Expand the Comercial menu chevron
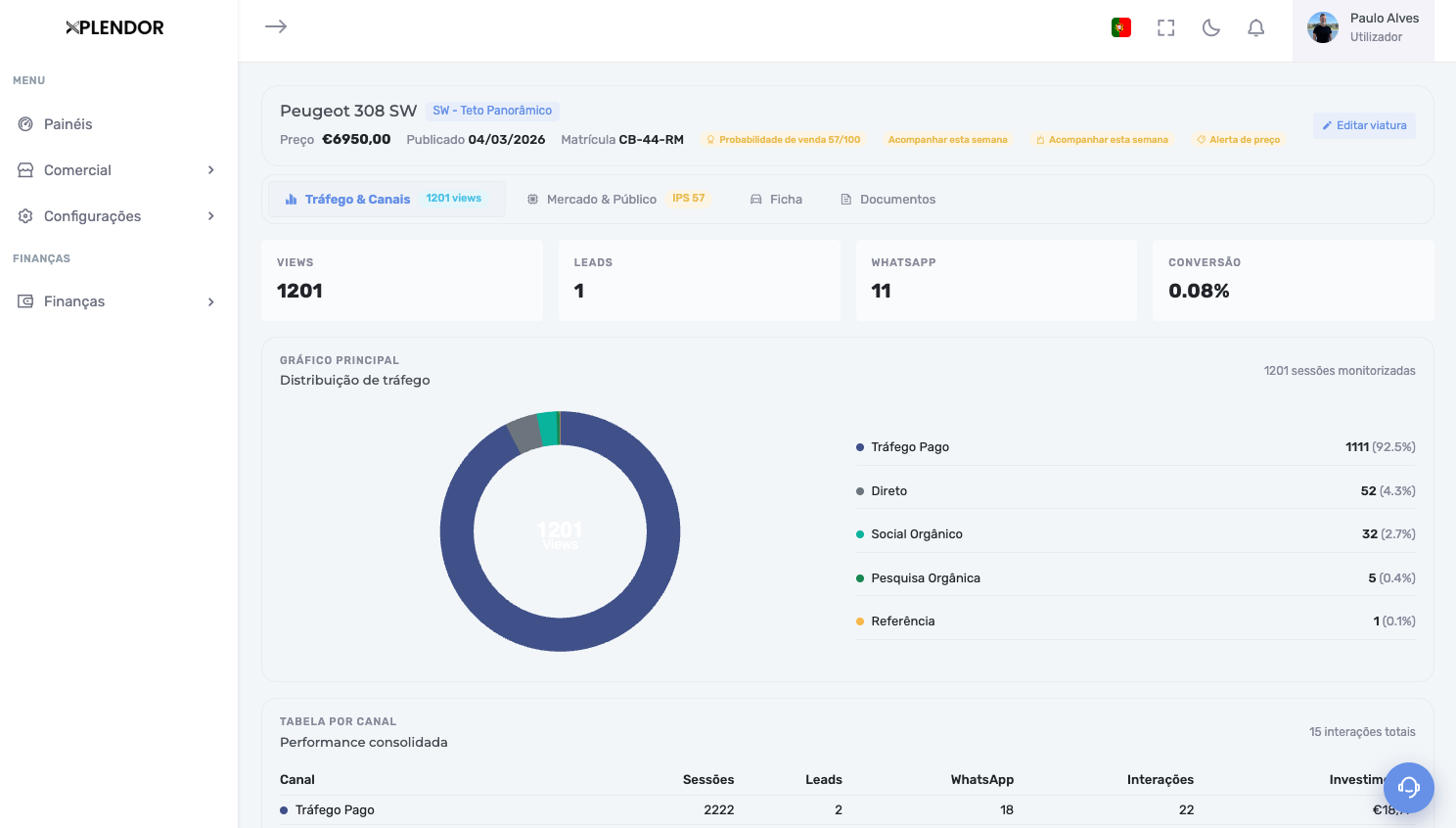The width and height of the screenshot is (1456, 828). pos(210,170)
